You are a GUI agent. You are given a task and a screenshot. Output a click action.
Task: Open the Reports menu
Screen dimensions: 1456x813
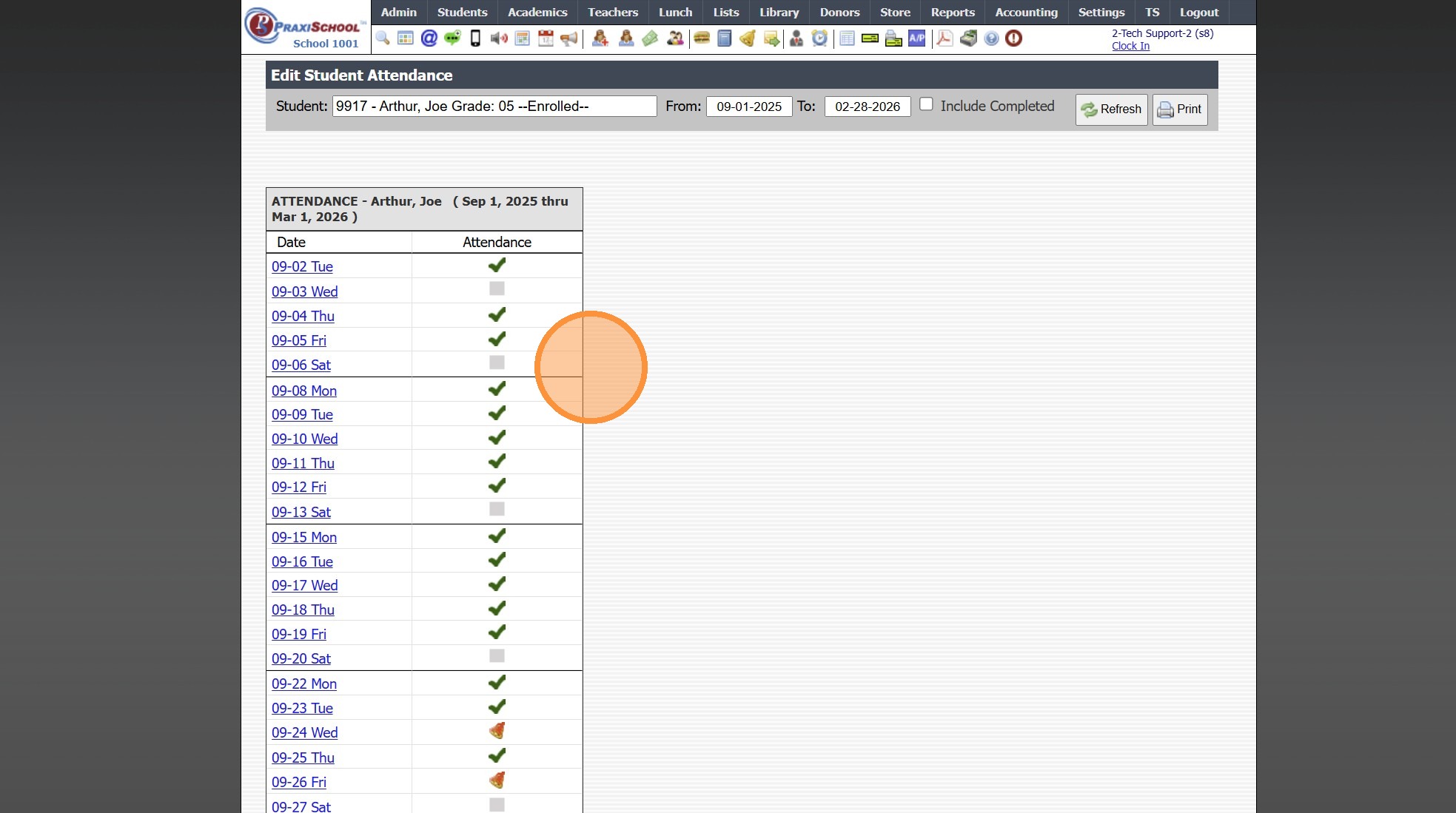click(x=953, y=13)
